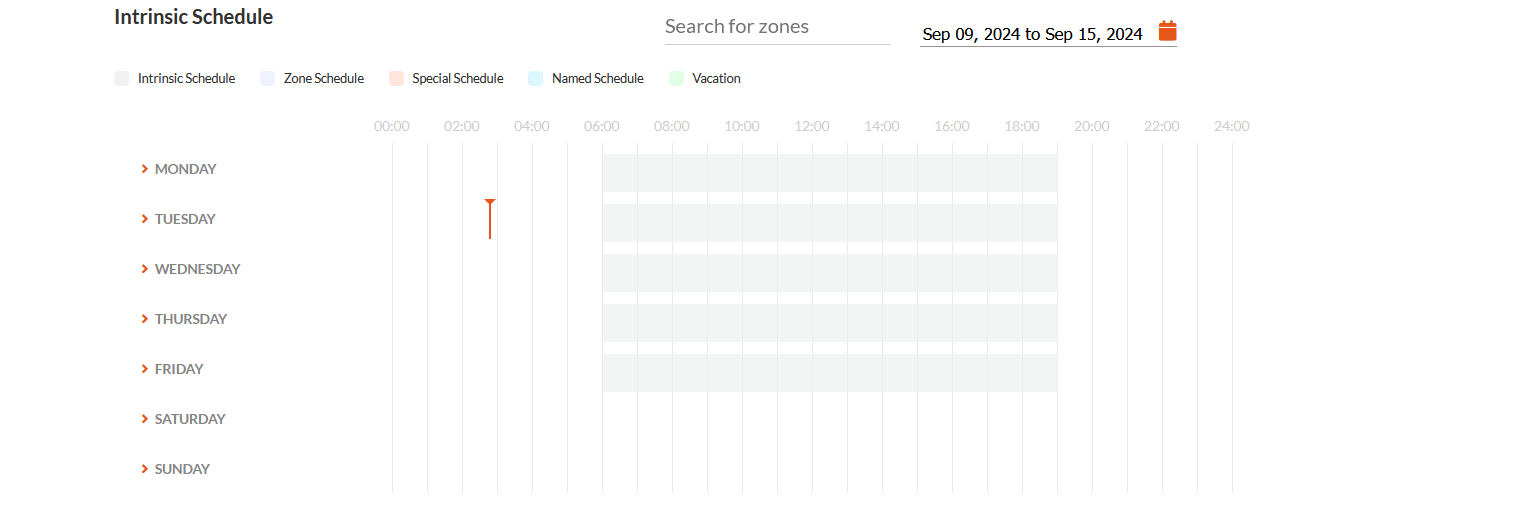This screenshot has height=532, width=1521.
Task: Select Monday's gray schedule block
Action: click(x=829, y=173)
